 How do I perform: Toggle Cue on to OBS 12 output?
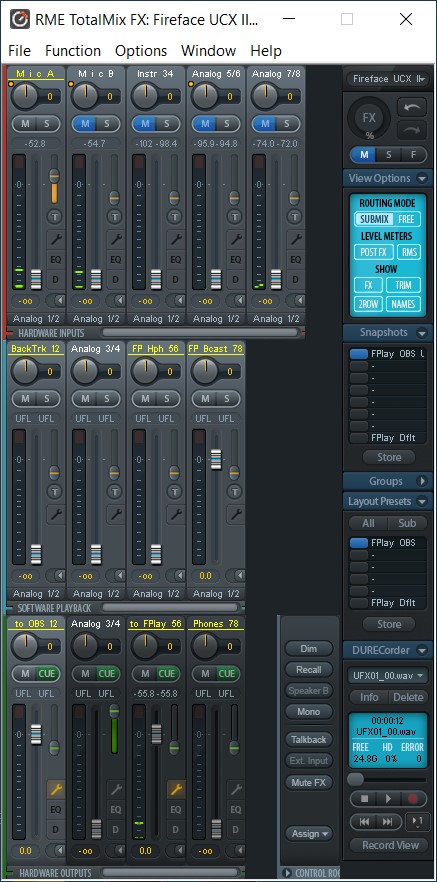click(x=47, y=673)
